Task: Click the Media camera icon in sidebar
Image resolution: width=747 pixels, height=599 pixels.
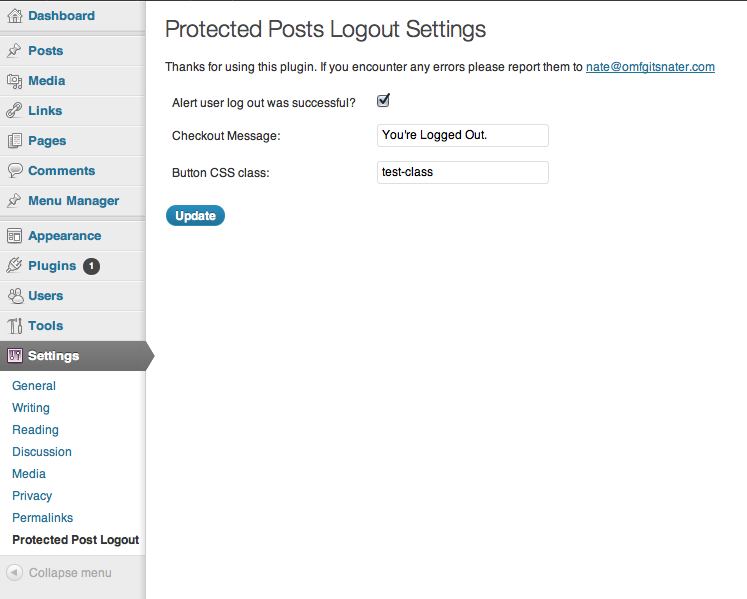Action: (x=14, y=81)
